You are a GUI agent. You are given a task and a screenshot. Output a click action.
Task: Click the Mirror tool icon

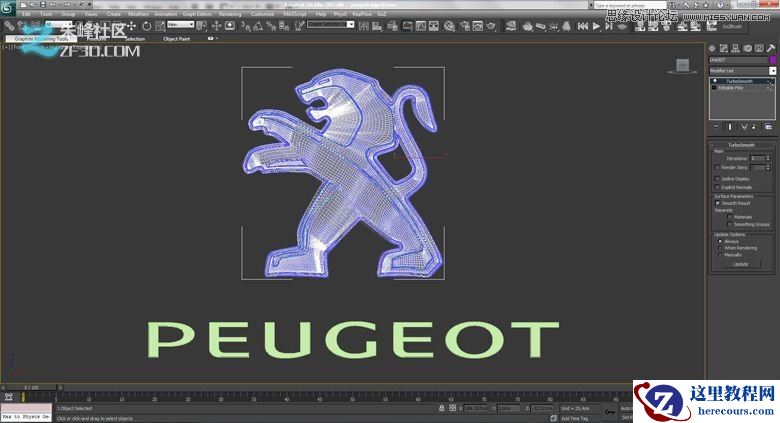pyautogui.click(x=364, y=26)
